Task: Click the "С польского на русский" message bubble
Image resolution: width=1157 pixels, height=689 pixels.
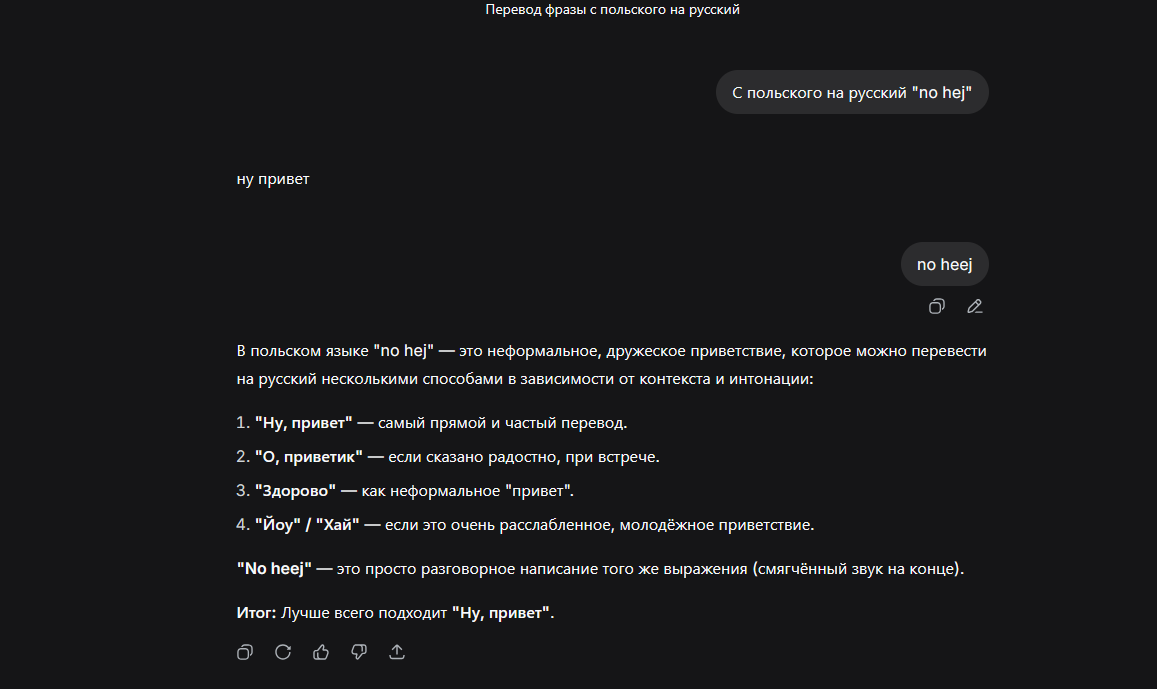Action: coord(852,92)
